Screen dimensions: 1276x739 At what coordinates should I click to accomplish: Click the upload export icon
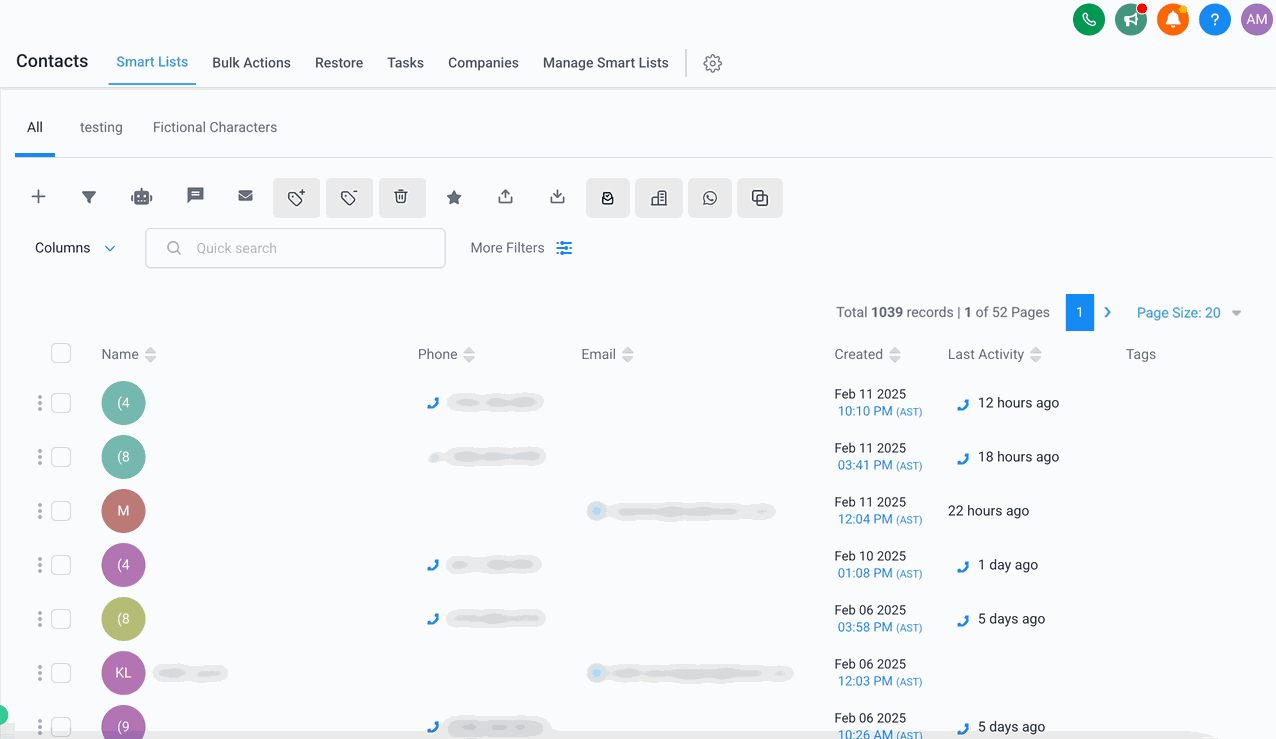pos(505,197)
